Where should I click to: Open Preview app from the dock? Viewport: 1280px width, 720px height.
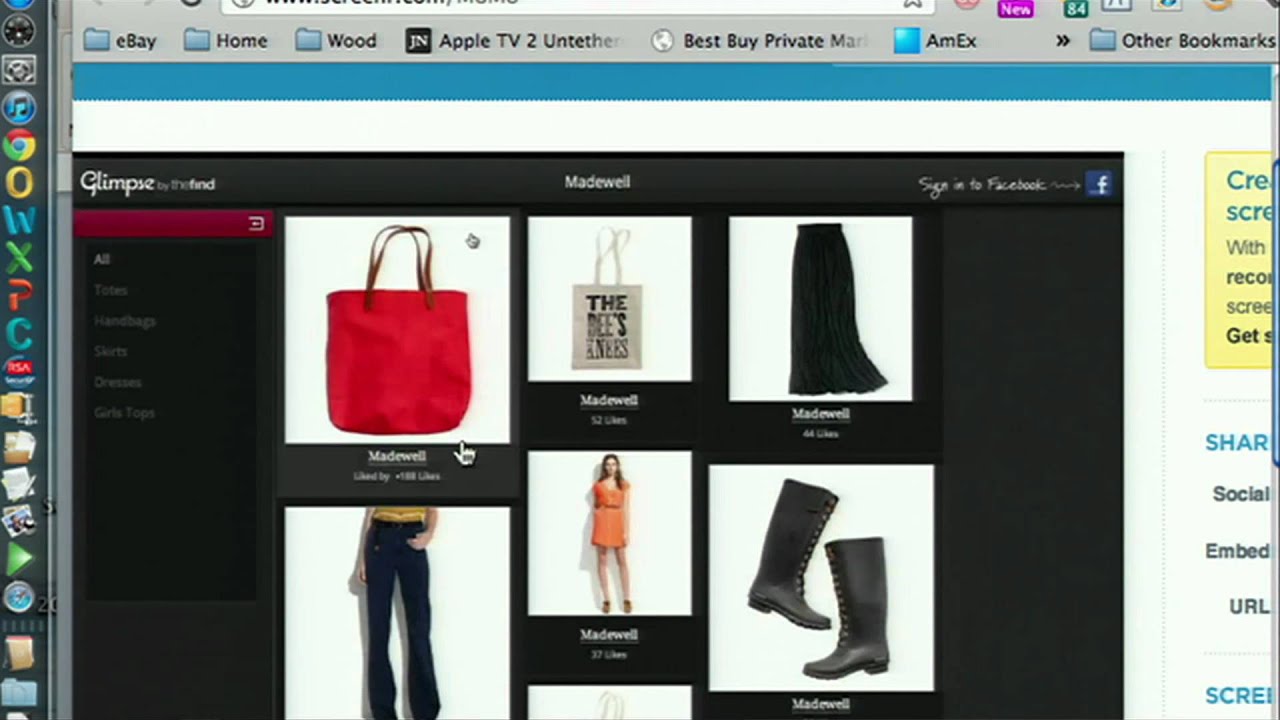19,521
